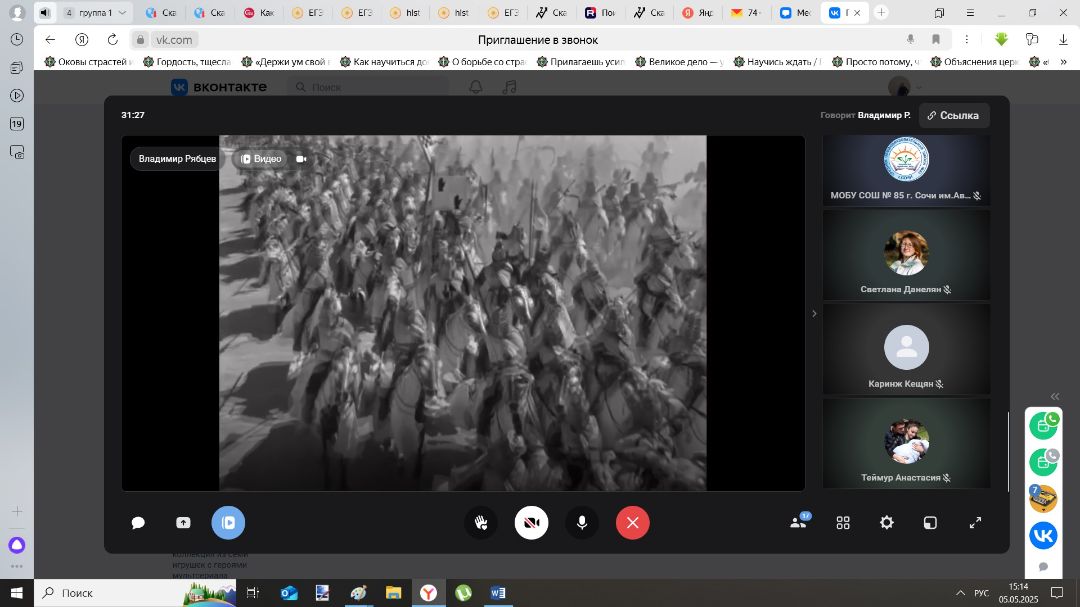
Task: Open File Explorer from taskbar
Action: [x=393, y=593]
